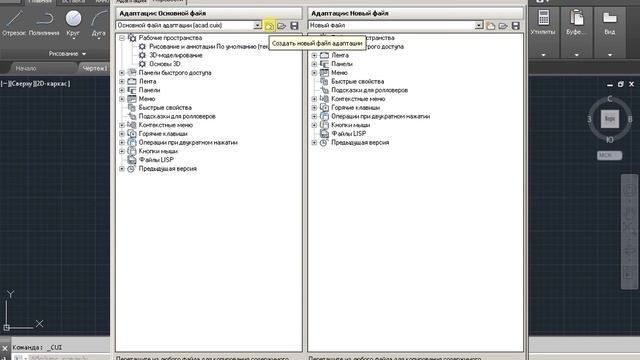
Task: Expand the Вид panel arrow
Action: coord(610,55)
